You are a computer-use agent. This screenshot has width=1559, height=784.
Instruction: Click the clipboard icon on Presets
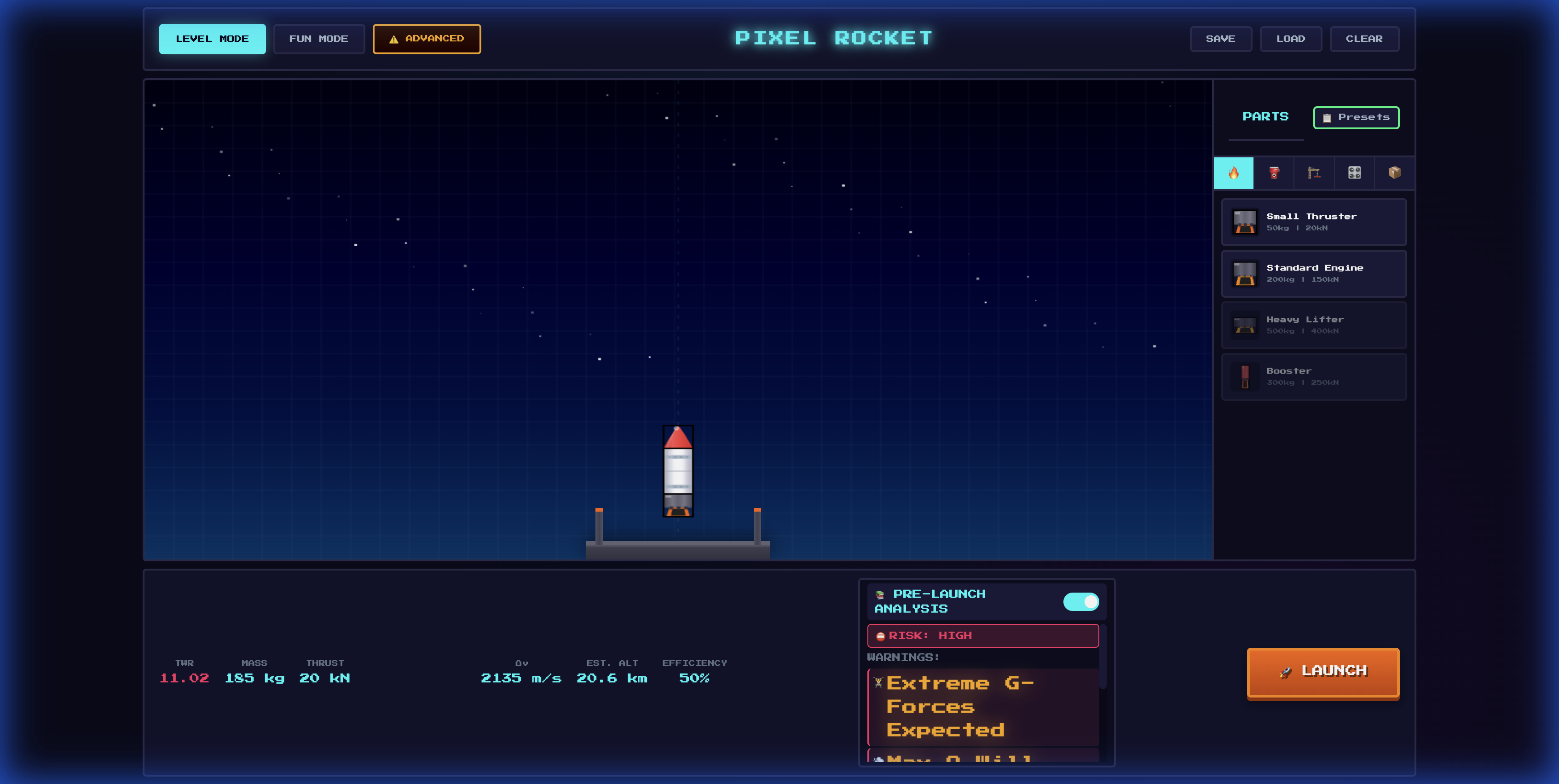1328,118
